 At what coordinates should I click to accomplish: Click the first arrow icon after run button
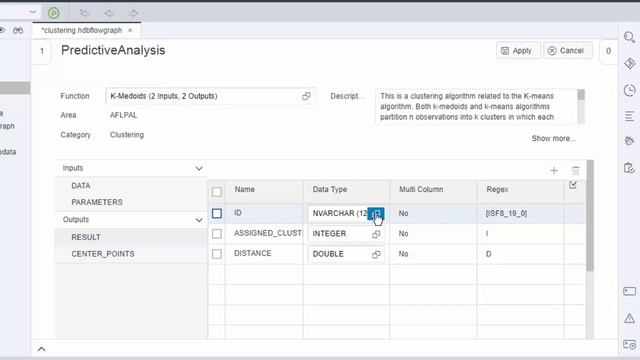(84, 13)
